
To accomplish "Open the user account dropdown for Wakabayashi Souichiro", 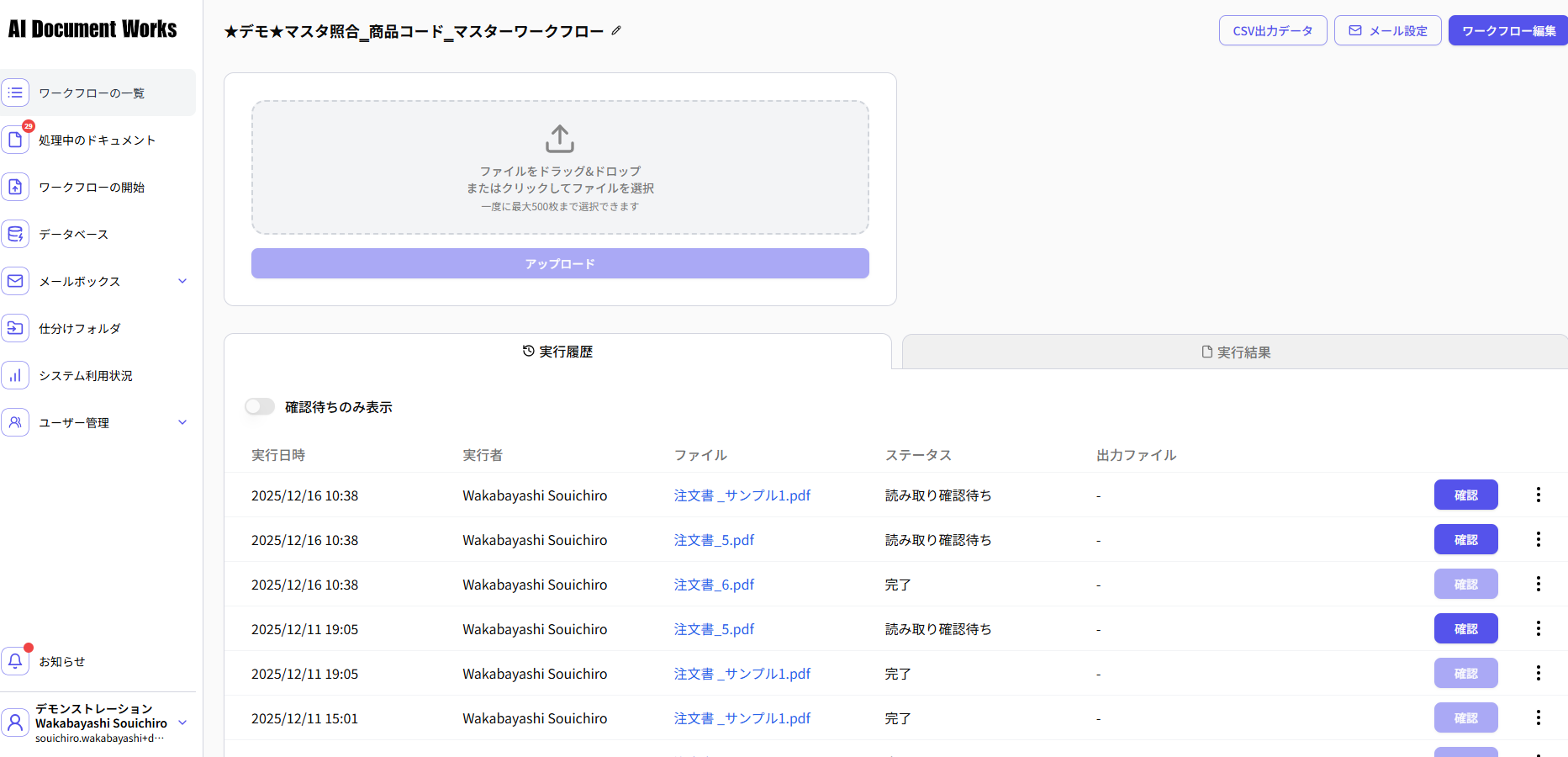I will coord(182,722).
